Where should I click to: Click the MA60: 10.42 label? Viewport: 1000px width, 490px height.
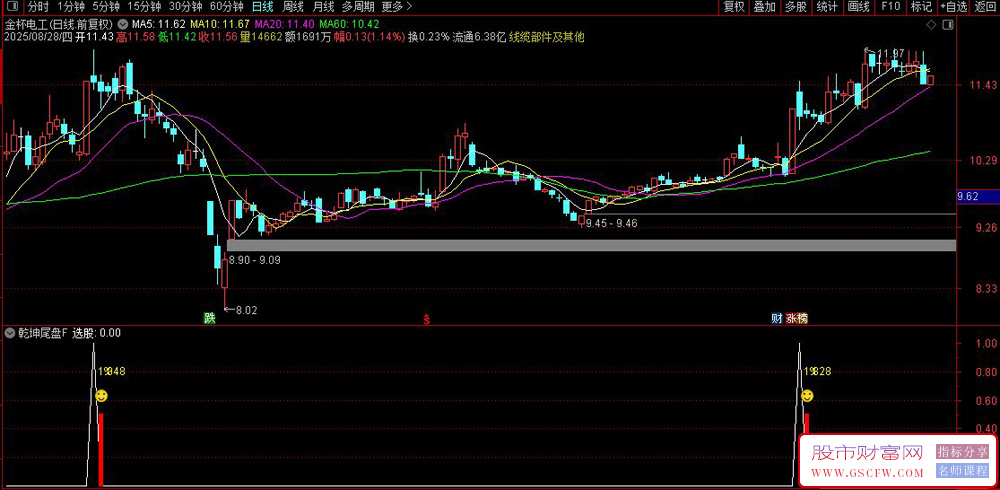(349, 24)
